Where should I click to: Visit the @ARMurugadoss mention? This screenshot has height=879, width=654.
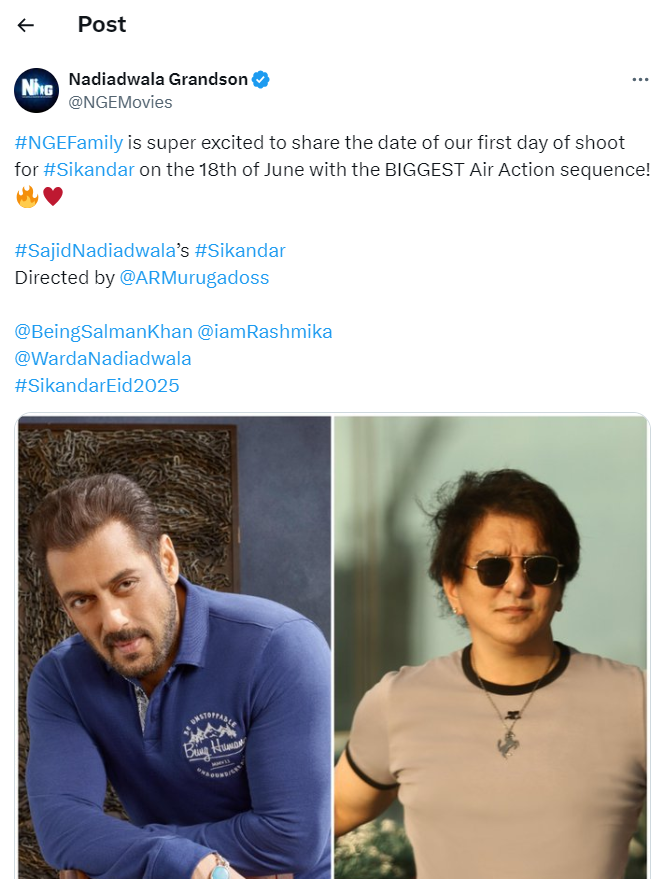[x=194, y=278]
